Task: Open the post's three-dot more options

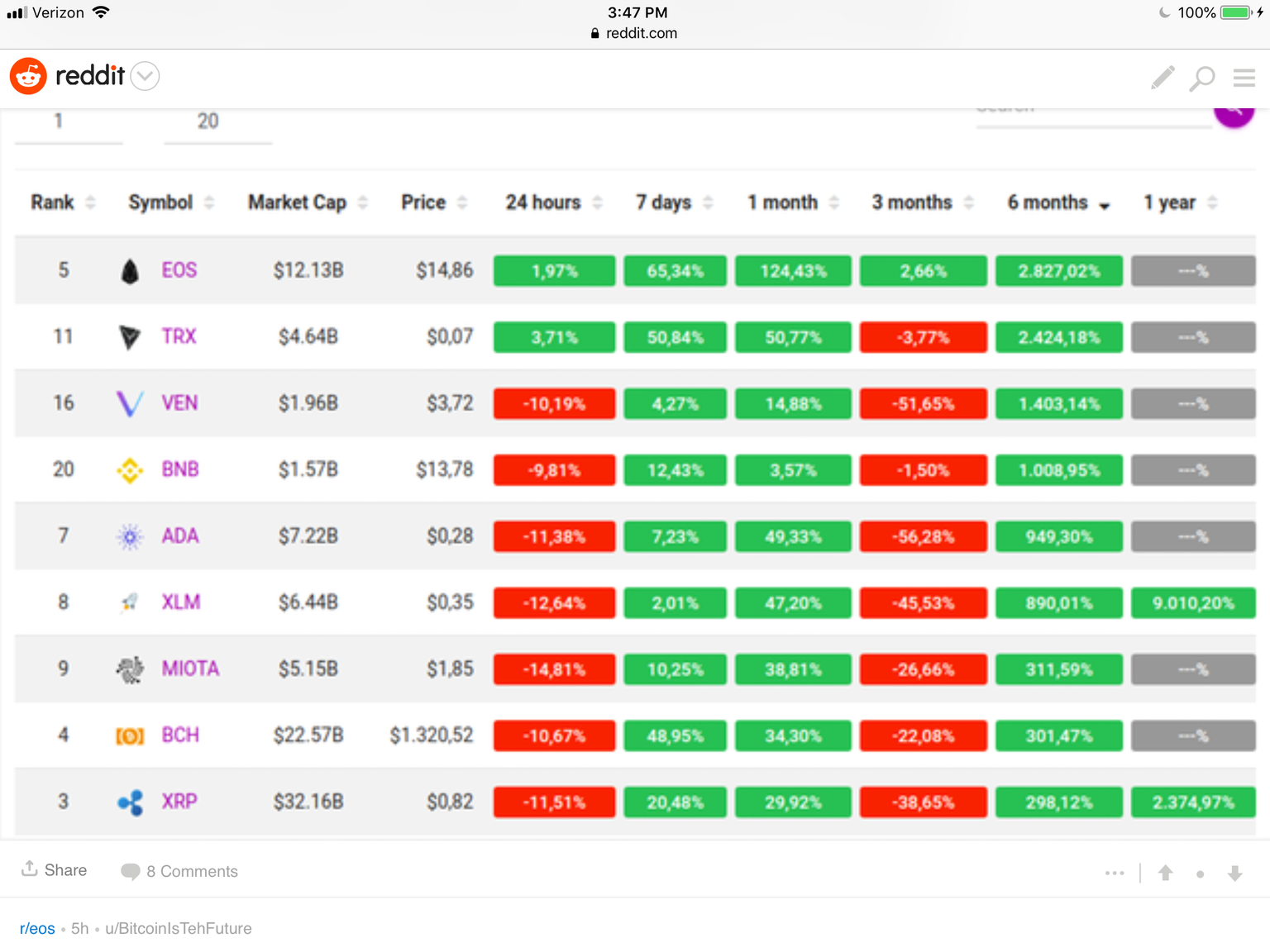Action: (x=1115, y=873)
